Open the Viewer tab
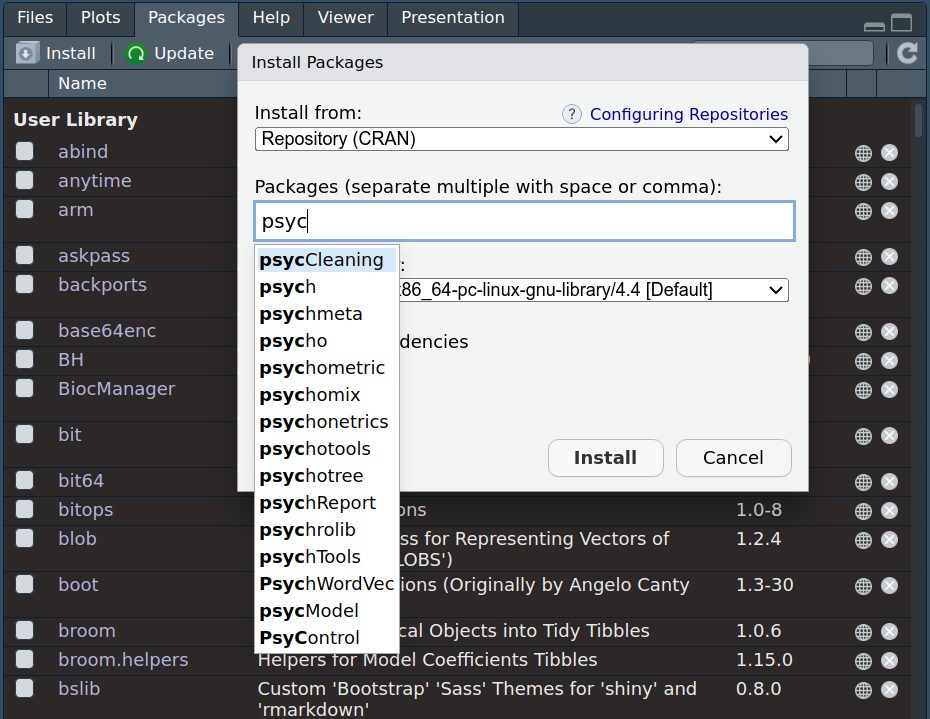930x719 pixels. (x=345, y=18)
